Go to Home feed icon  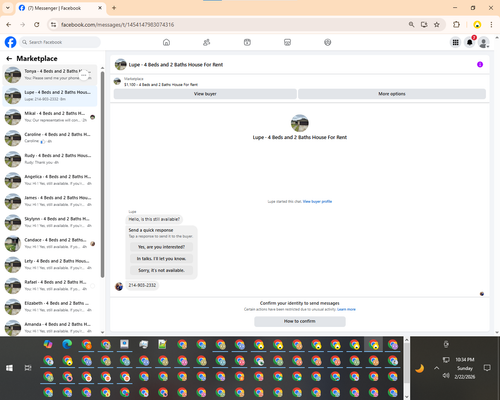[x=166, y=42]
